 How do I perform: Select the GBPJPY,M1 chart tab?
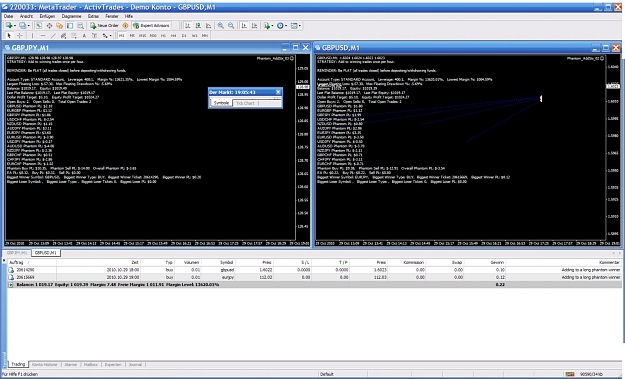click(x=17, y=253)
